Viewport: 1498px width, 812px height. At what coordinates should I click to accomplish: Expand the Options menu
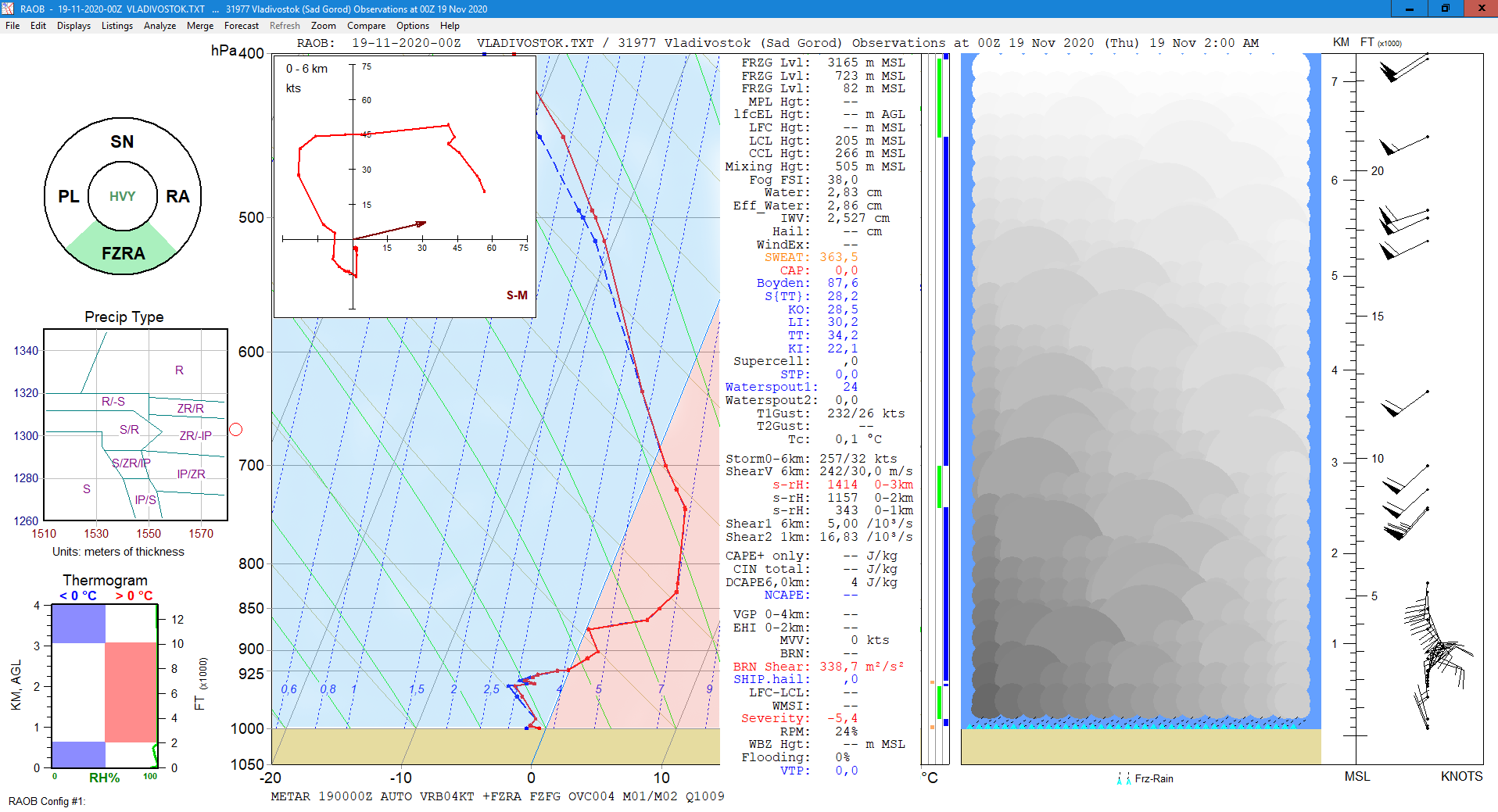(412, 26)
